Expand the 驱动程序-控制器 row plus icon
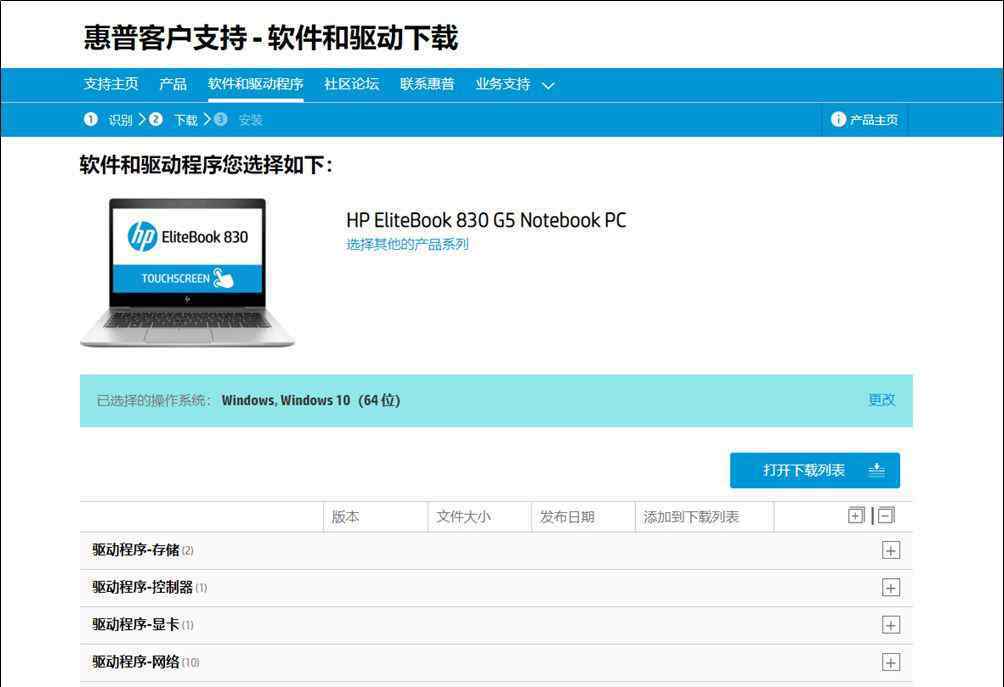The width and height of the screenshot is (1004, 687). coord(891,587)
